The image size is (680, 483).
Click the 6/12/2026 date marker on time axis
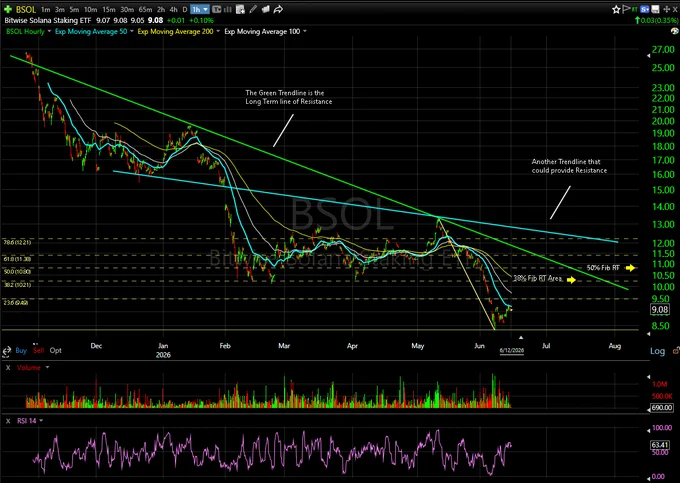coord(512,350)
